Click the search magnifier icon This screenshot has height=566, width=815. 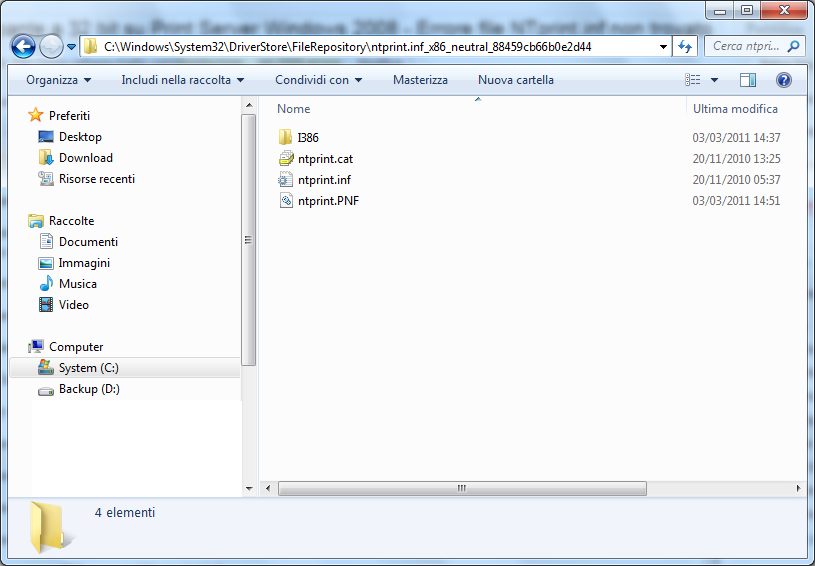tap(793, 47)
